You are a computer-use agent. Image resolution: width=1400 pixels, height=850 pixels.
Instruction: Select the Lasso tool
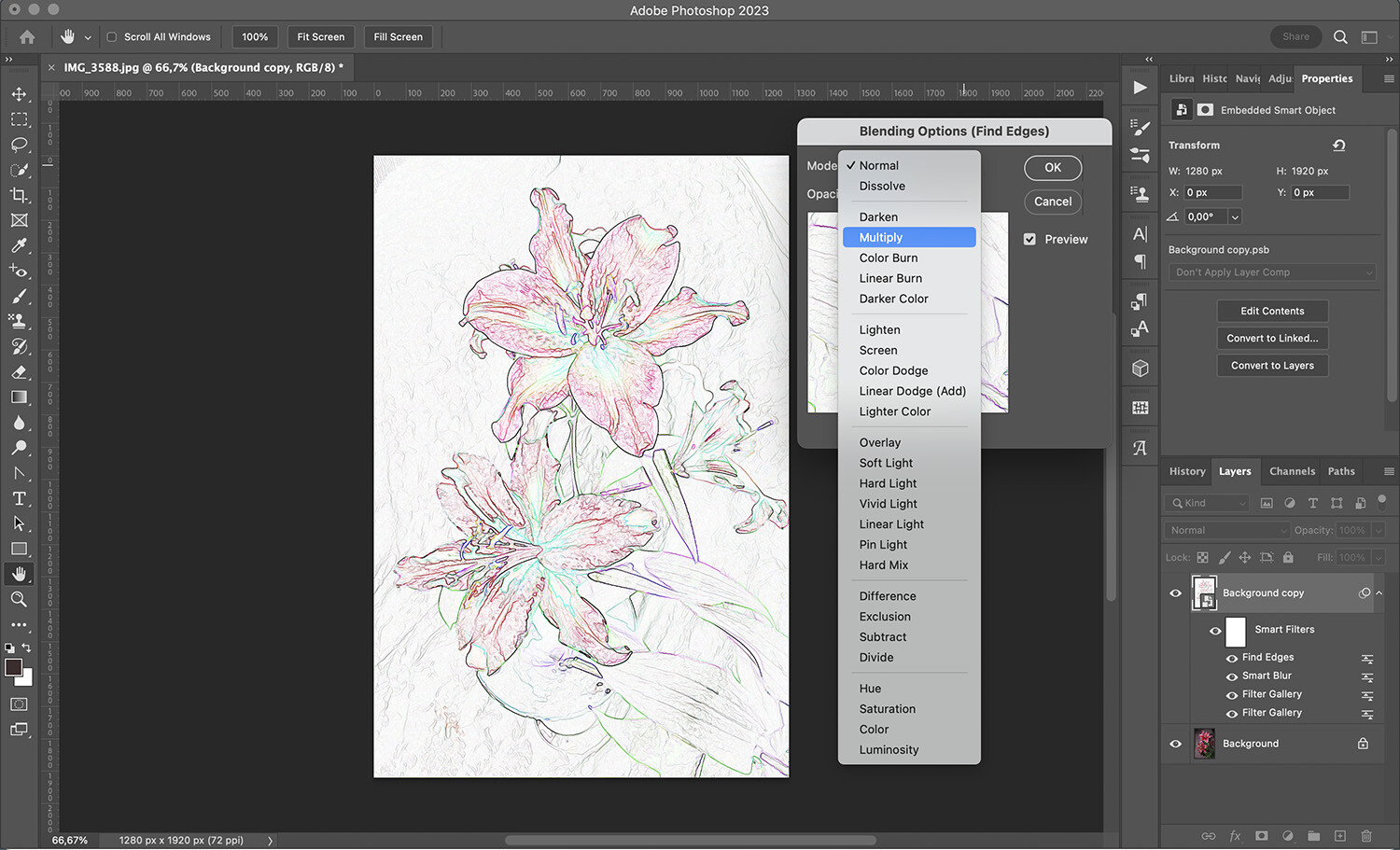pos(19,145)
